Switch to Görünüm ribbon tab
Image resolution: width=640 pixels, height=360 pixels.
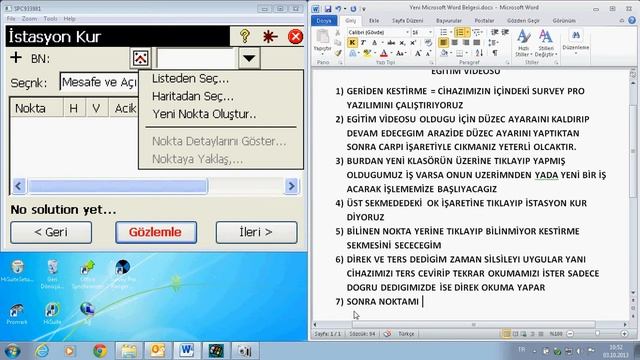coord(564,20)
